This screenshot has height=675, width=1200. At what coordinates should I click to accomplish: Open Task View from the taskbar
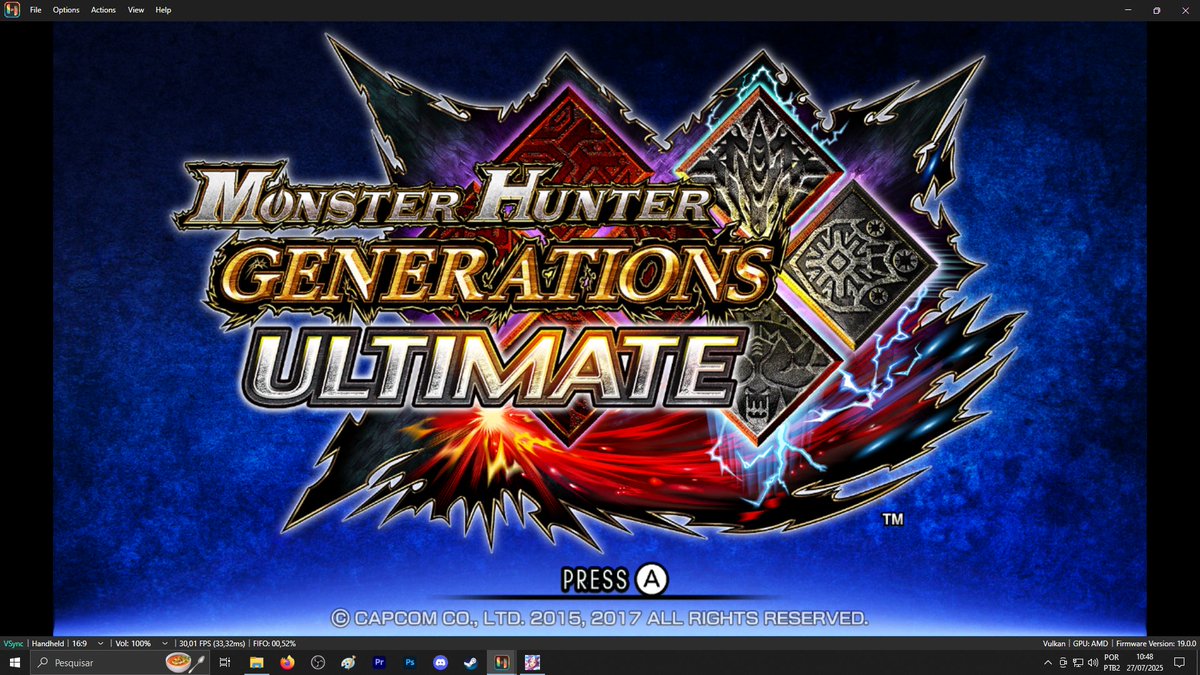(x=225, y=662)
